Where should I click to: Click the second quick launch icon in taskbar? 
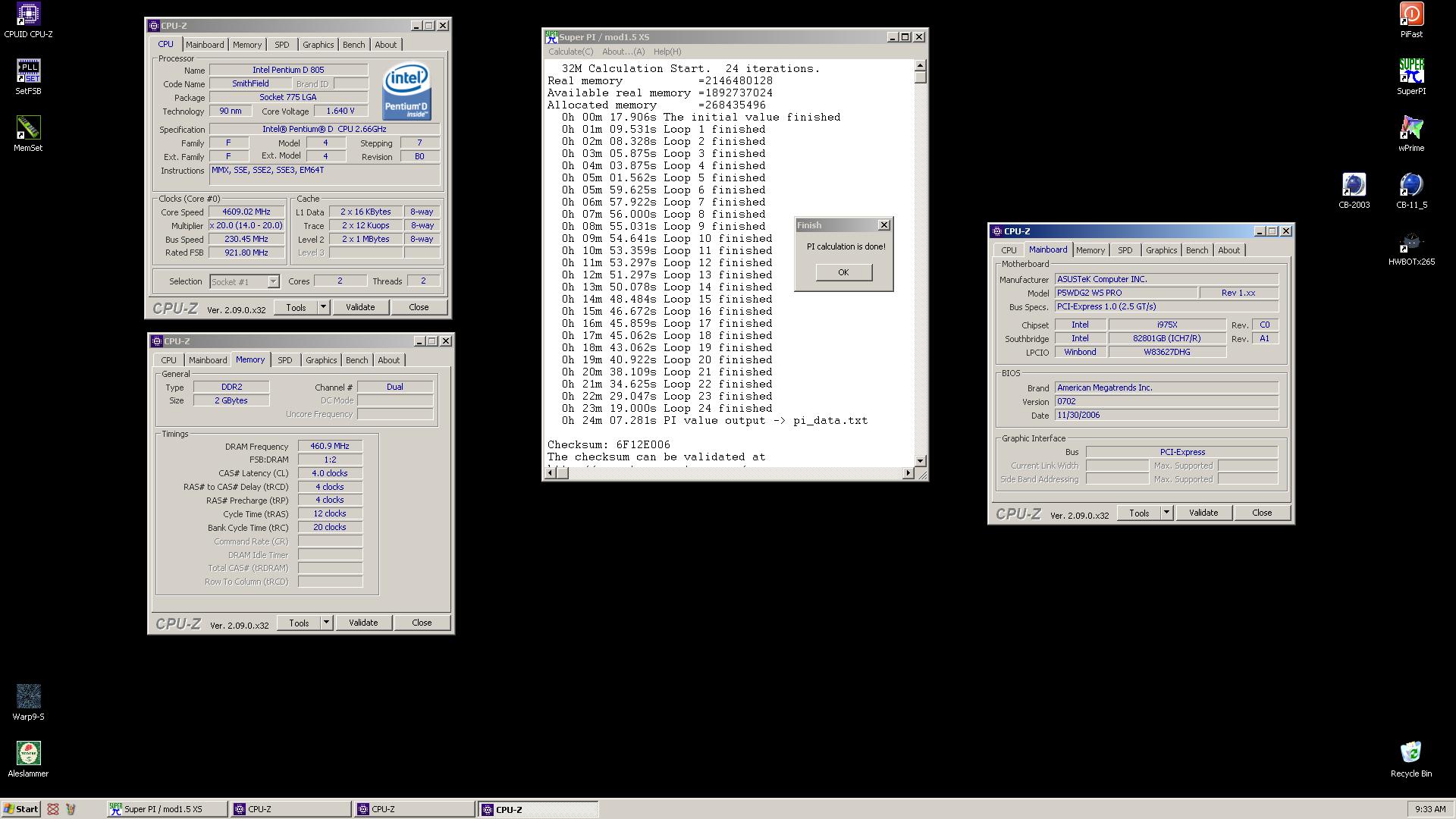71,809
